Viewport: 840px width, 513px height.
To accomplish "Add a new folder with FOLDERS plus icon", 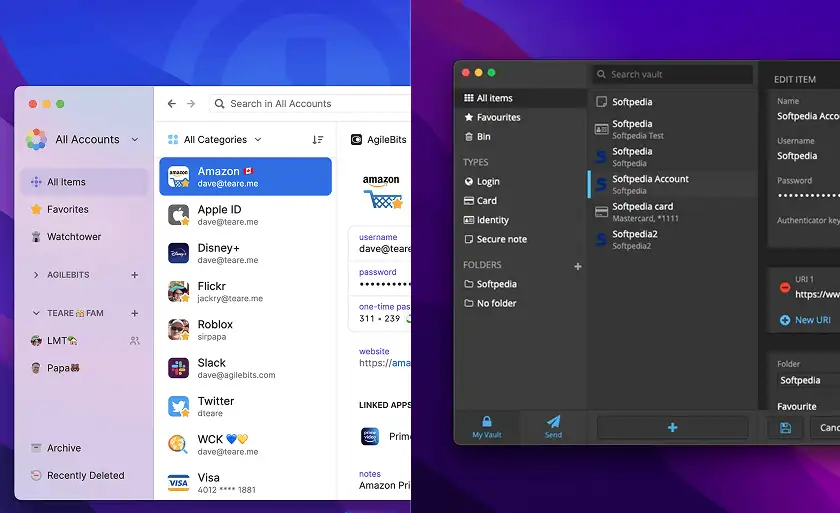I will click(x=577, y=266).
